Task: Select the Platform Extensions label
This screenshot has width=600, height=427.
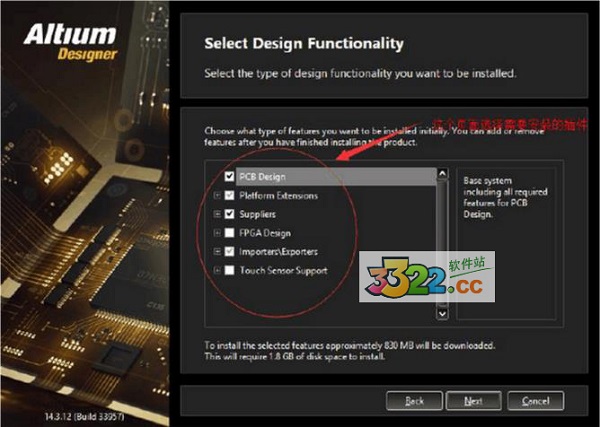Action: tap(278, 196)
